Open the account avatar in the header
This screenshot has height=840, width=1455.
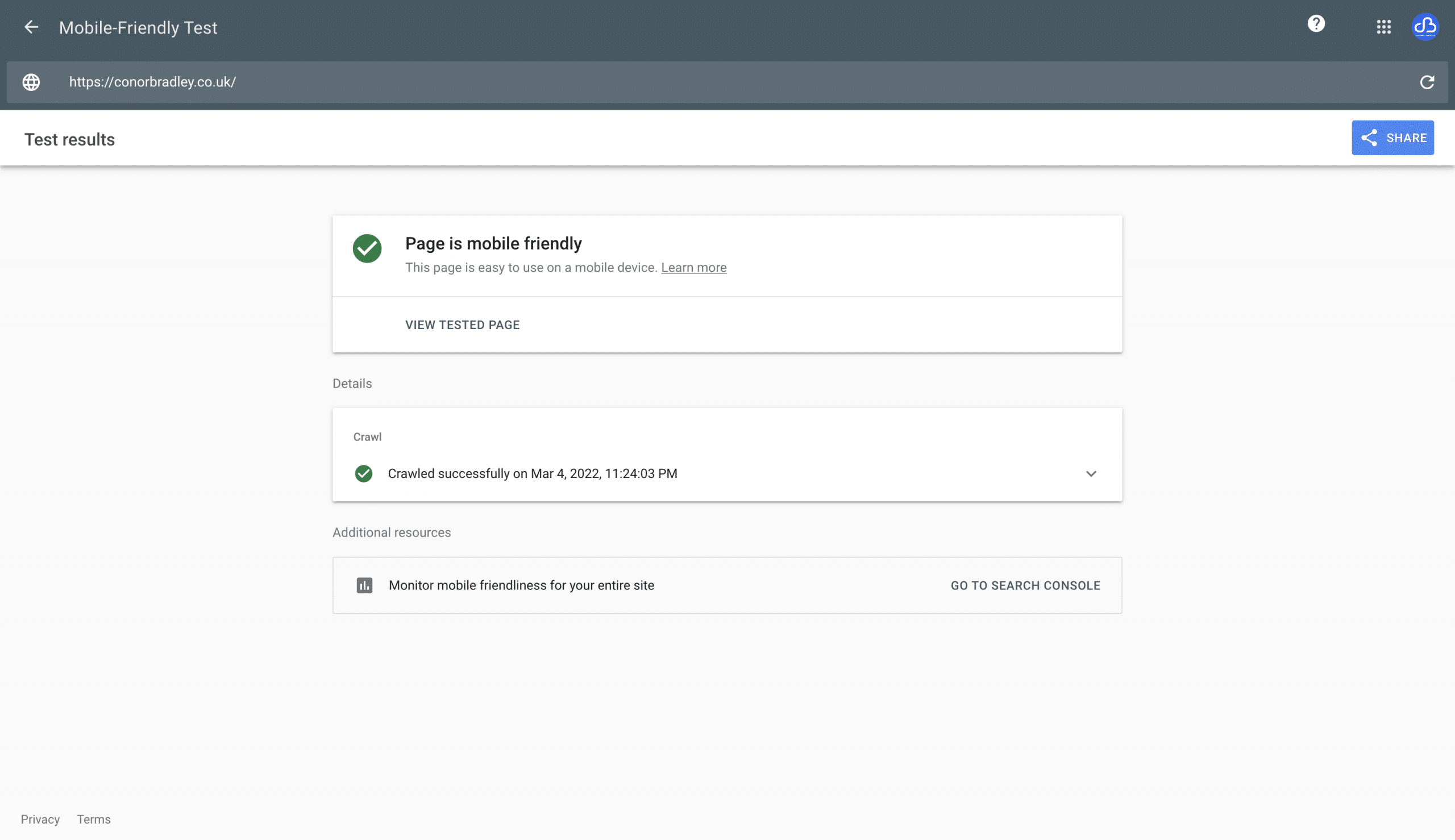tap(1425, 27)
